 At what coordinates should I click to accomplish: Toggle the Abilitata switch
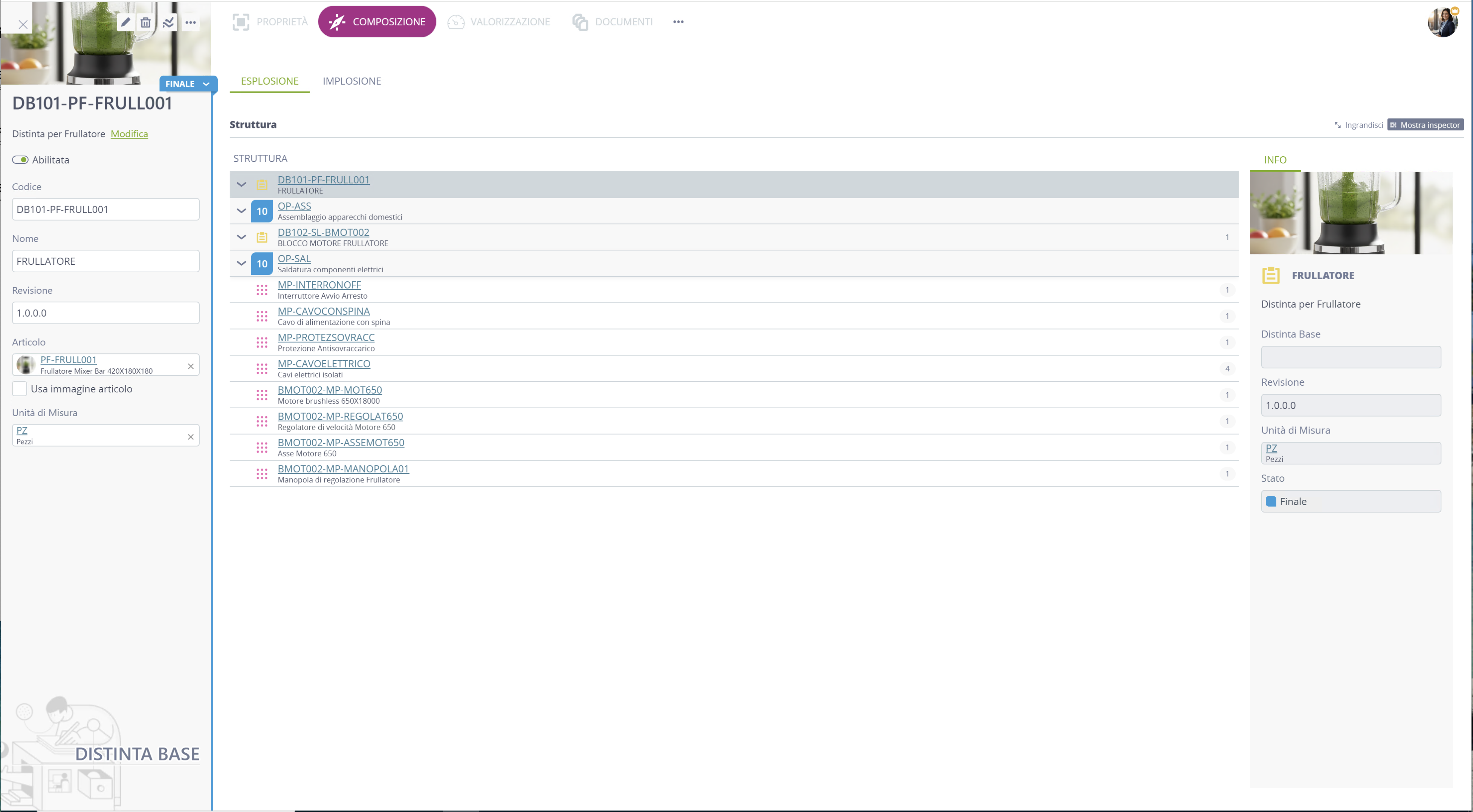coord(21,160)
